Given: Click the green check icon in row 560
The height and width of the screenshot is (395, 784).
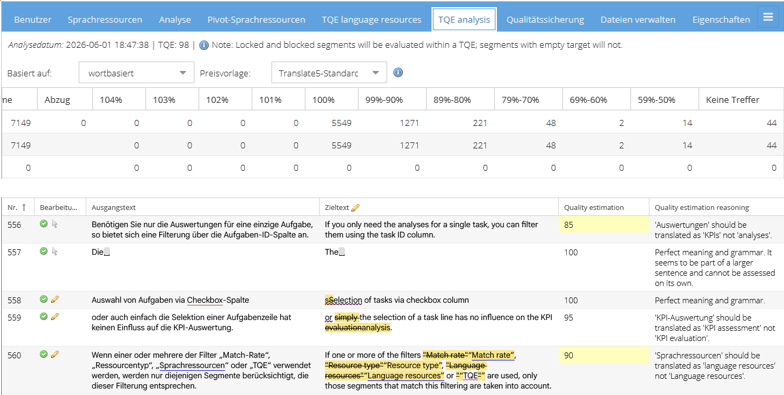Looking at the screenshot, I should (44, 354).
